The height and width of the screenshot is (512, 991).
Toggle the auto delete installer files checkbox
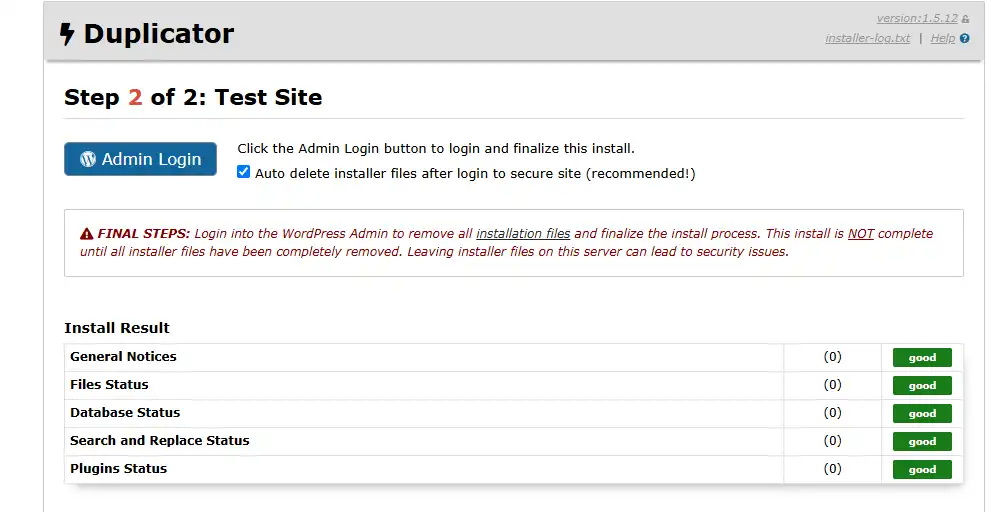tap(243, 172)
